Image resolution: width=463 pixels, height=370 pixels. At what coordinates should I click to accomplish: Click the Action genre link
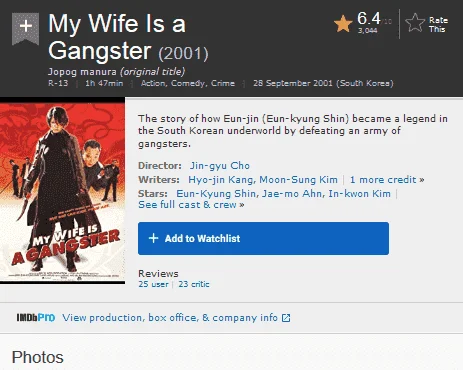(153, 83)
